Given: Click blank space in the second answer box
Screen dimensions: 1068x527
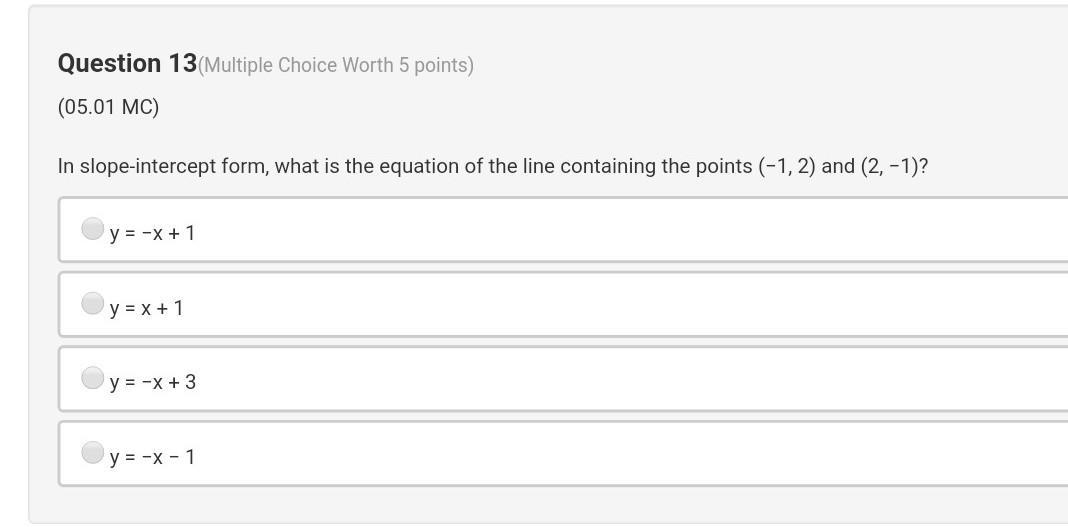Looking at the screenshot, I should pos(600,305).
